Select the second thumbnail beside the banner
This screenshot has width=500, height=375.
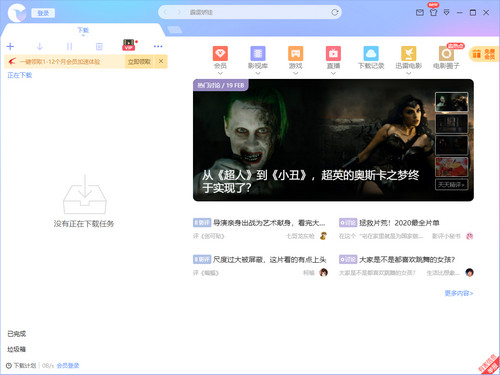click(452, 124)
